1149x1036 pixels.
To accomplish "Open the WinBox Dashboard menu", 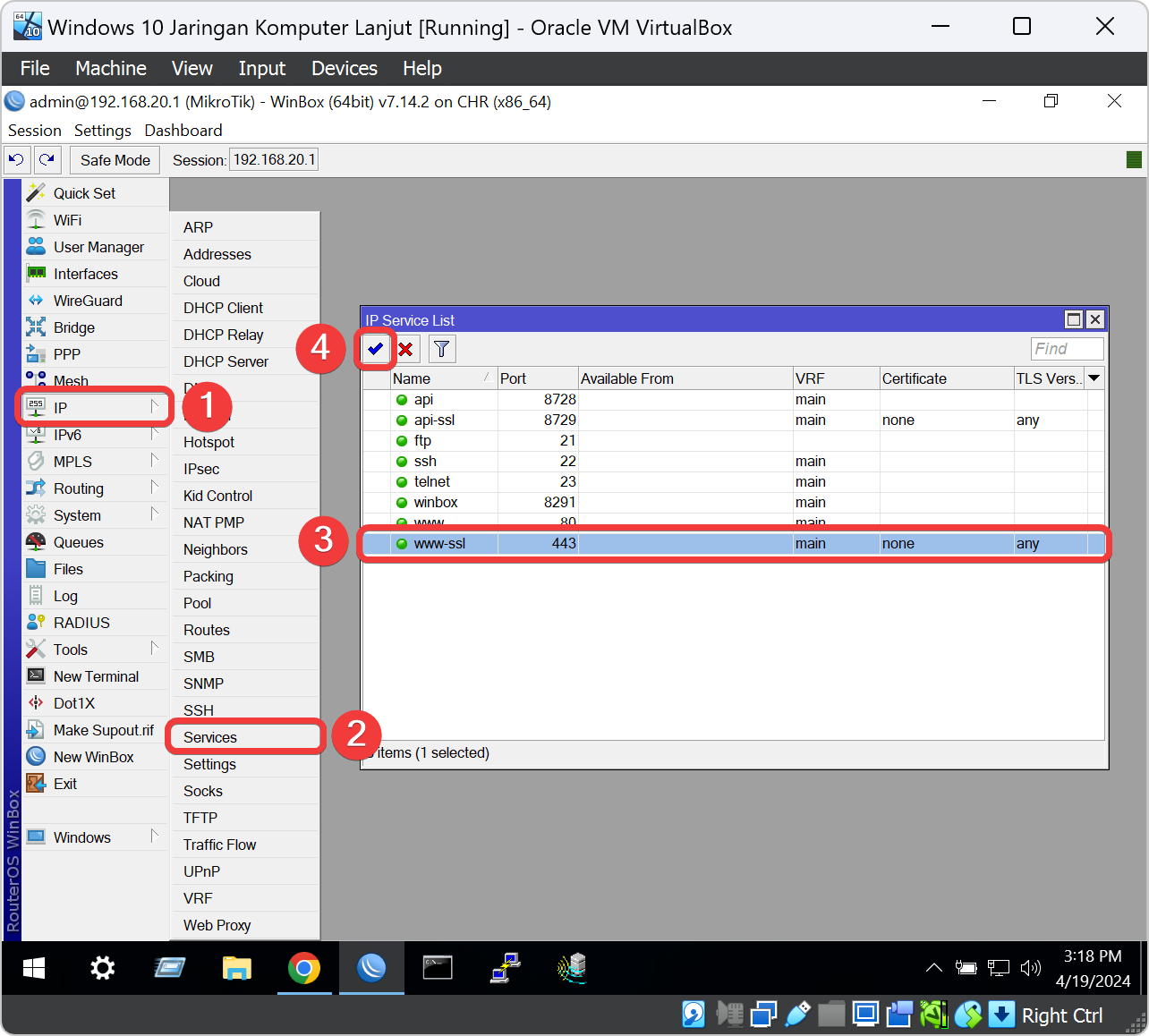I will tap(183, 131).
